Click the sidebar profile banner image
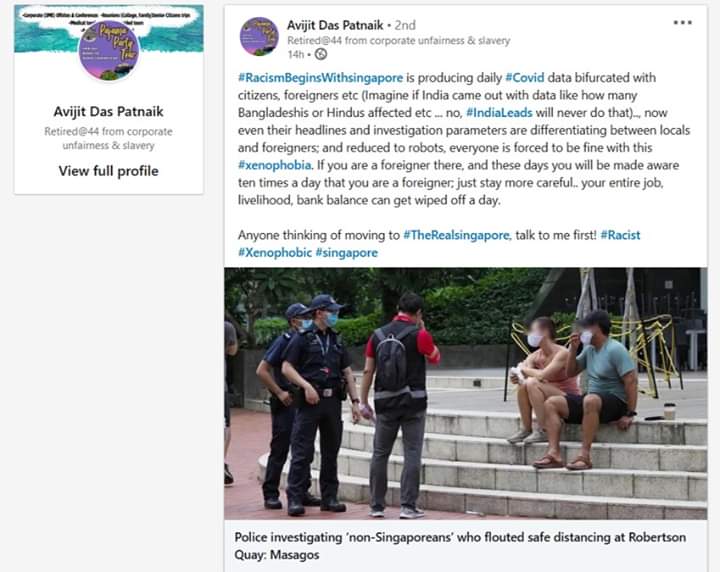This screenshot has width=720, height=572. point(109,28)
